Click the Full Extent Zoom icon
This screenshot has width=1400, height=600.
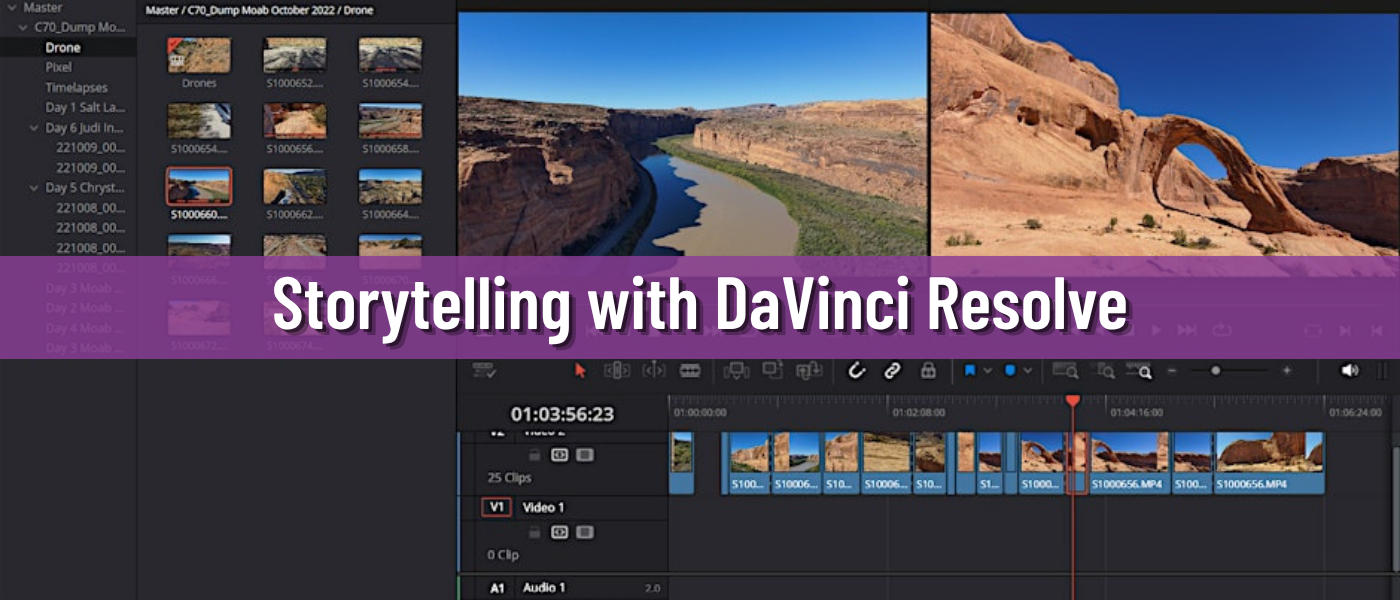pos(1065,371)
